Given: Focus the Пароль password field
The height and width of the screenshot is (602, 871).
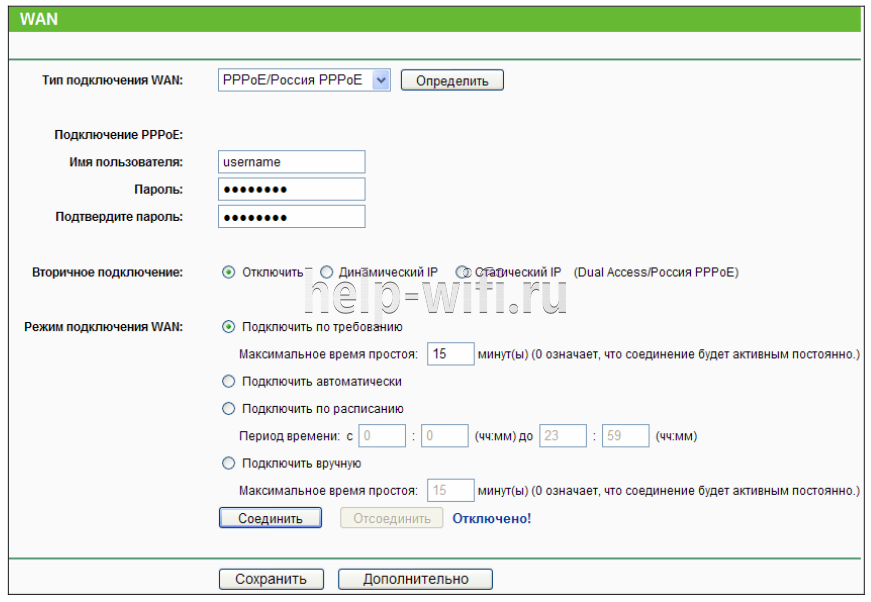Looking at the screenshot, I should [291, 189].
